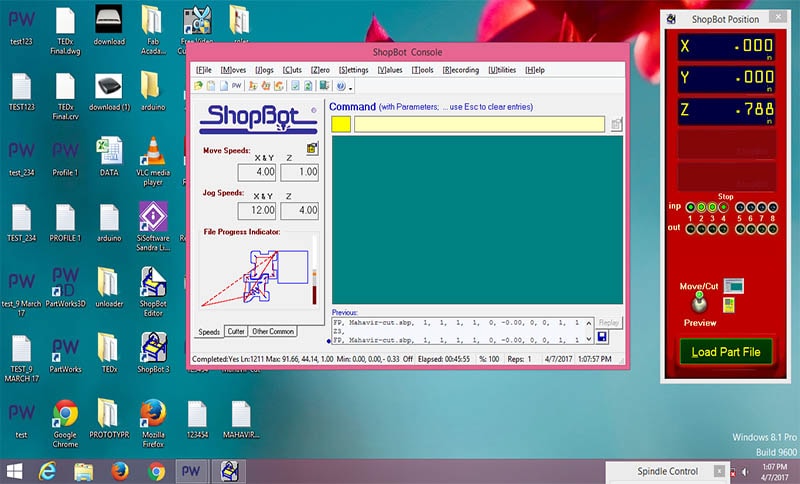Image resolution: width=800 pixels, height=484 pixels.
Task: Open VLC media player desktop icon
Action: point(153,161)
